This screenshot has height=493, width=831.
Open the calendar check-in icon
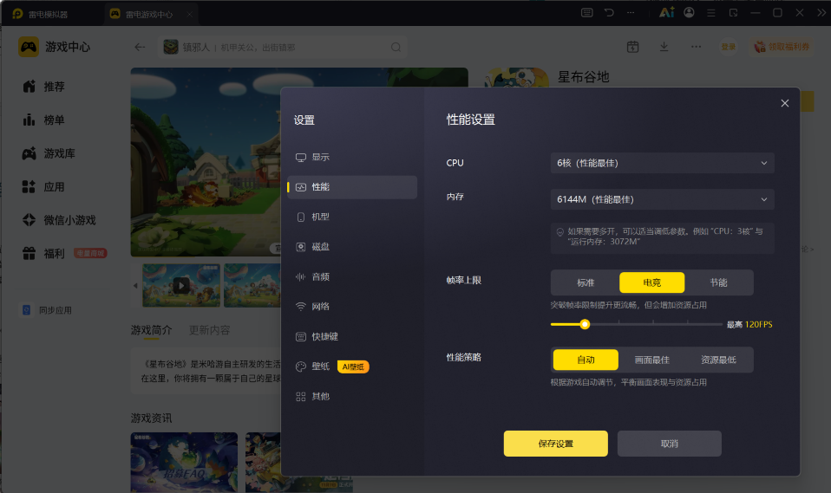point(633,47)
